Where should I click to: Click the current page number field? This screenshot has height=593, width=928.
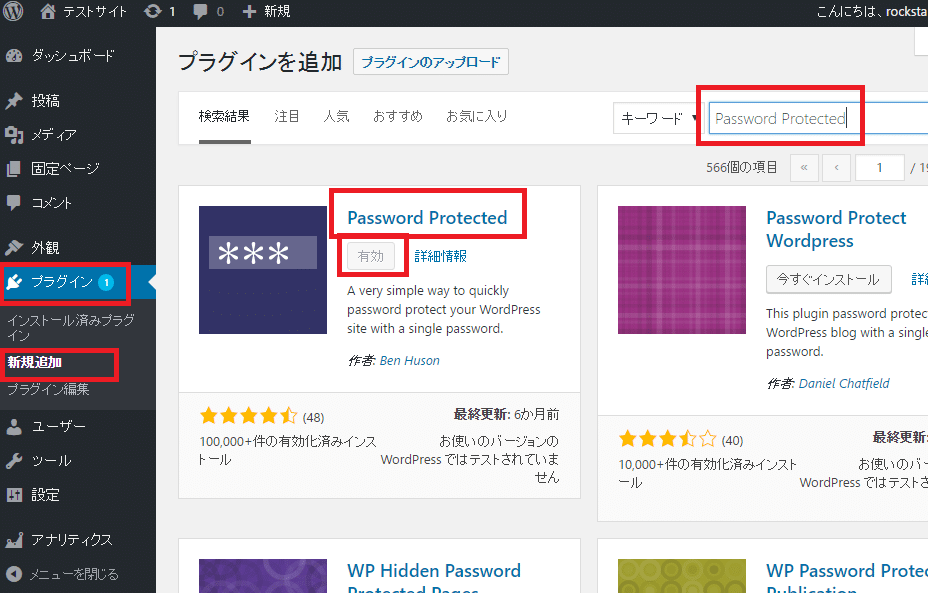coord(879,168)
